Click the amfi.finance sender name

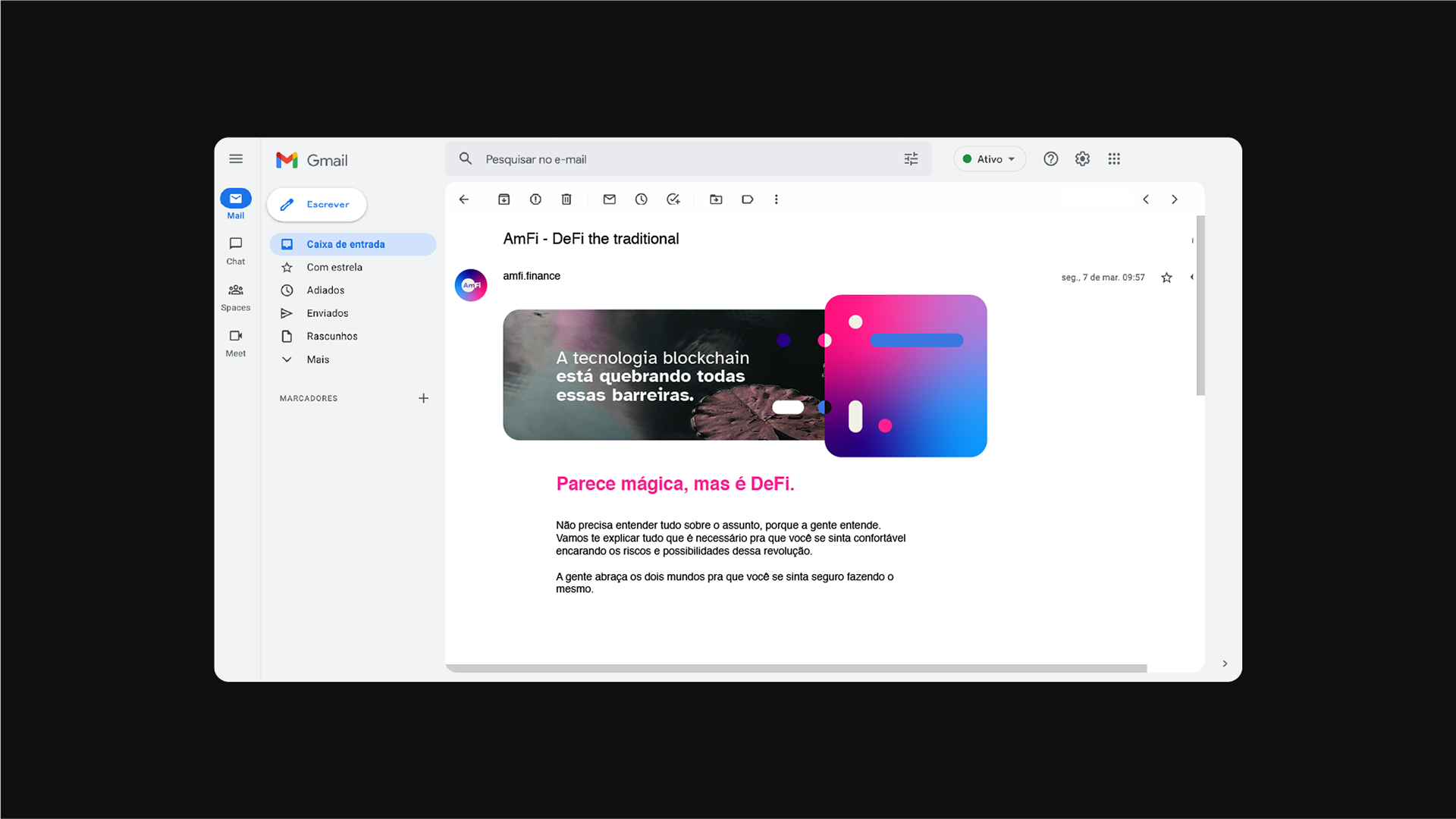(x=532, y=276)
